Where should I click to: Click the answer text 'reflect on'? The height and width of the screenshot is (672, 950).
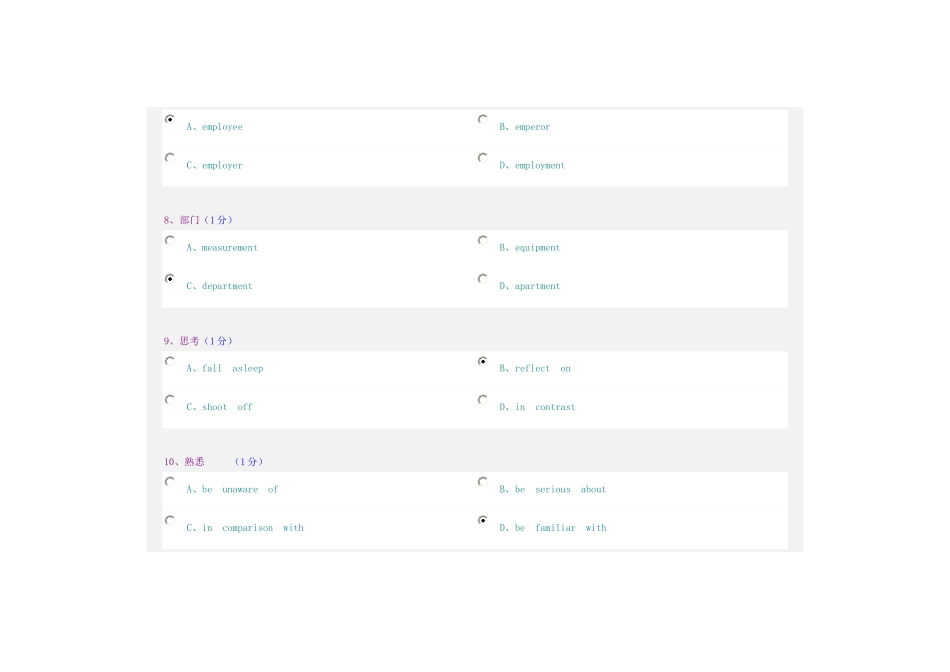pos(543,369)
